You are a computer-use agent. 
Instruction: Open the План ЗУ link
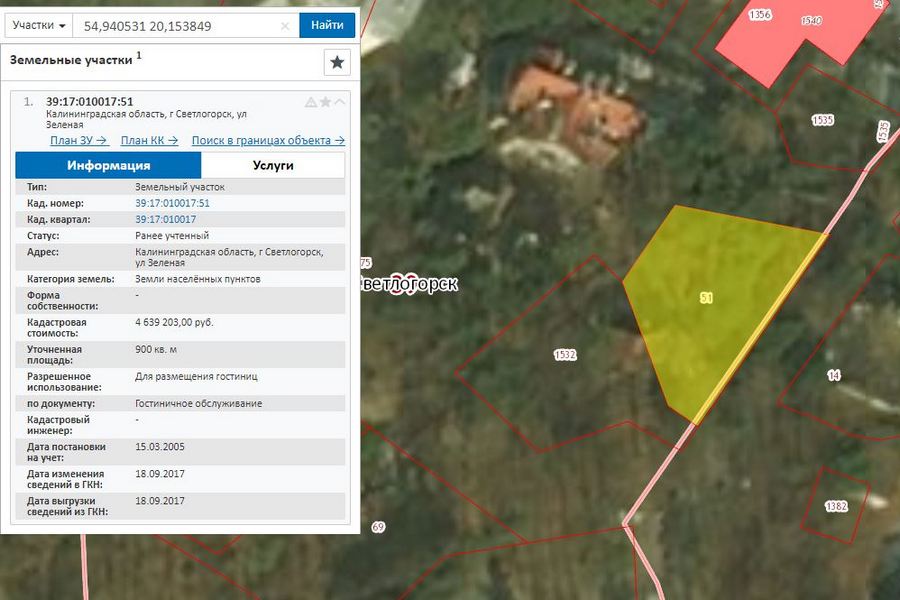coord(78,141)
